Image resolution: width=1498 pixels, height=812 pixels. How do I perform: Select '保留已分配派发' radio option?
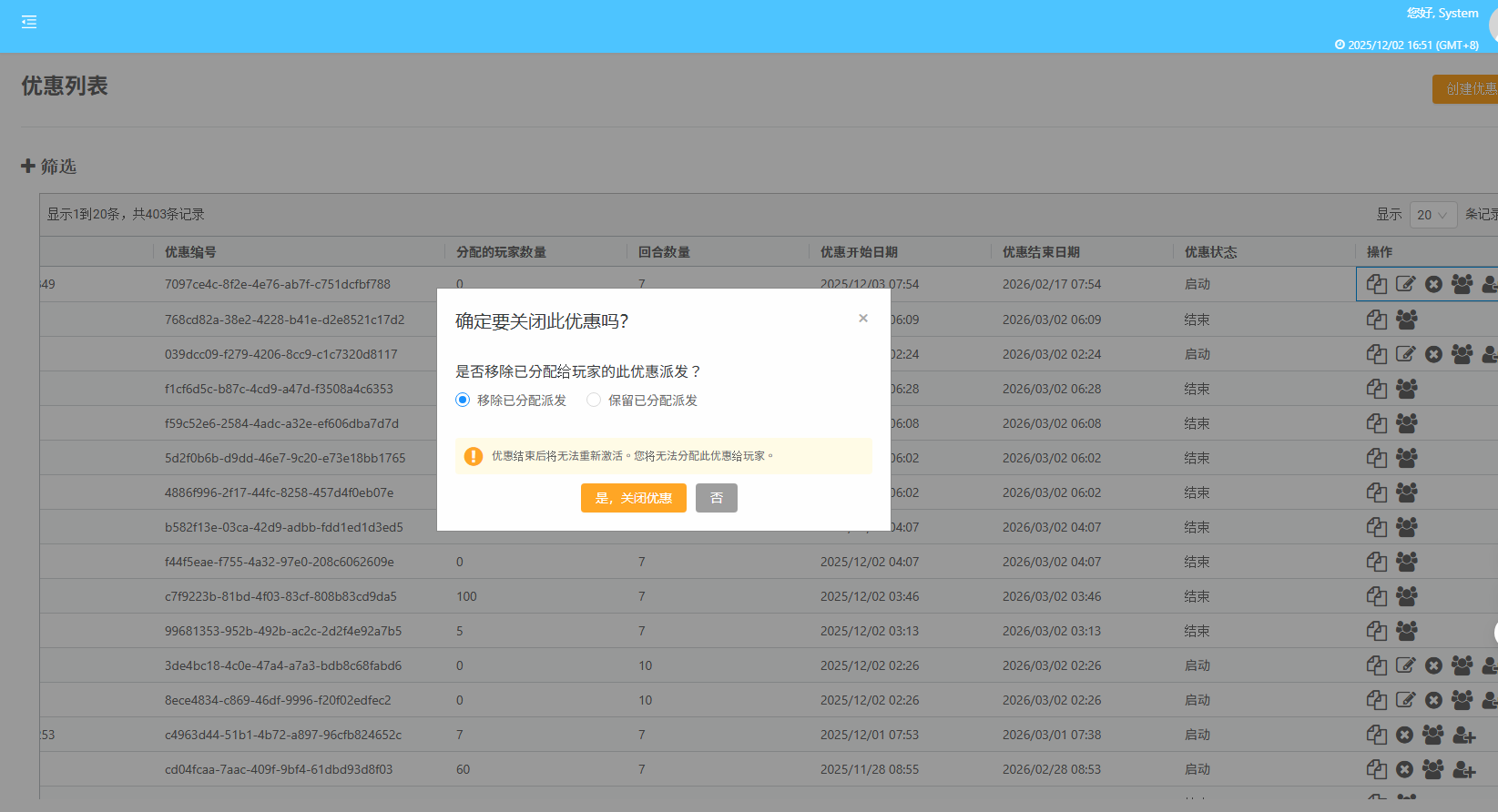(x=594, y=401)
